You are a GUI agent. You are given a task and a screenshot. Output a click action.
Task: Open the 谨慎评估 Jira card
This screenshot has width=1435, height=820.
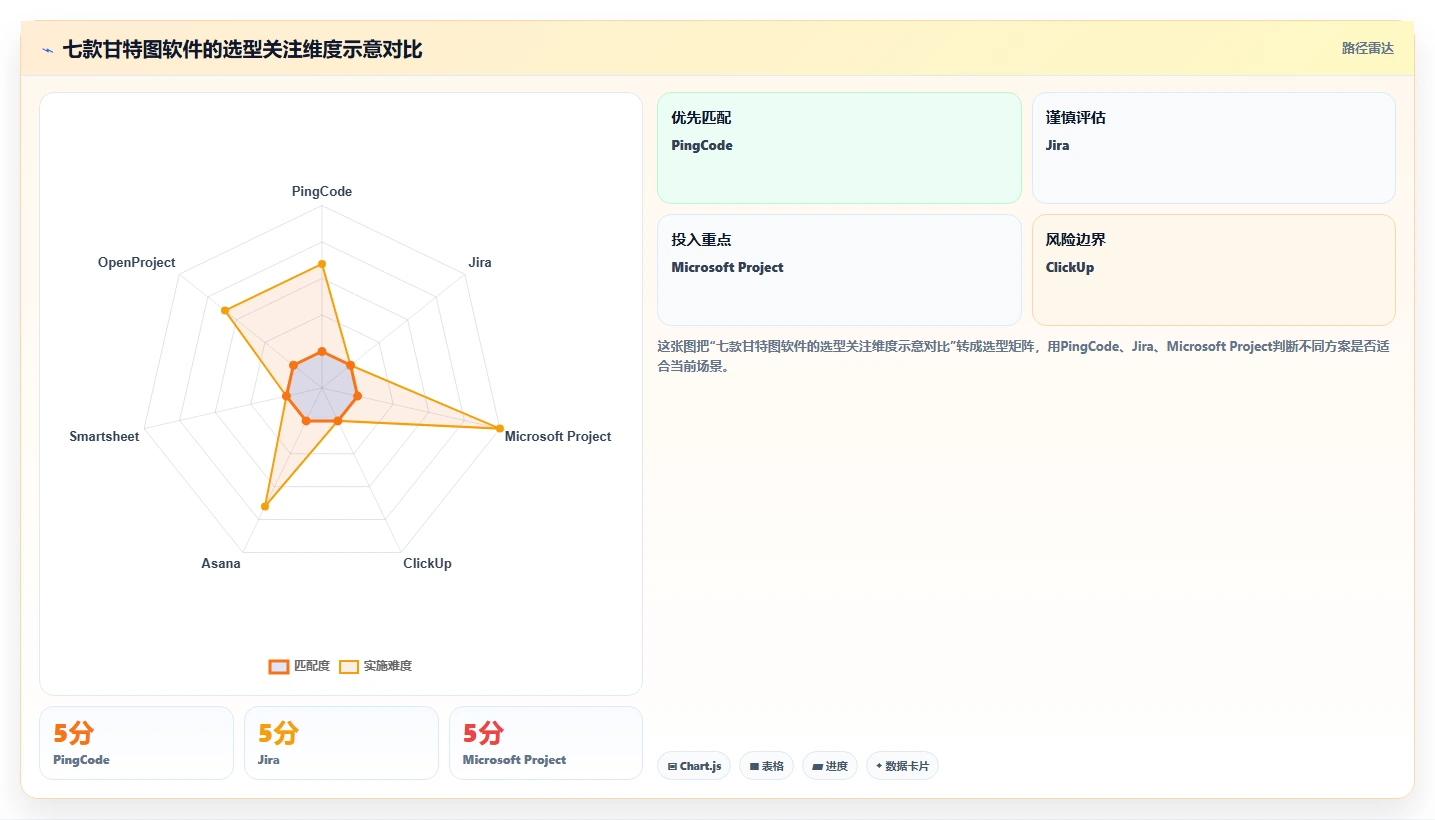pos(1213,148)
